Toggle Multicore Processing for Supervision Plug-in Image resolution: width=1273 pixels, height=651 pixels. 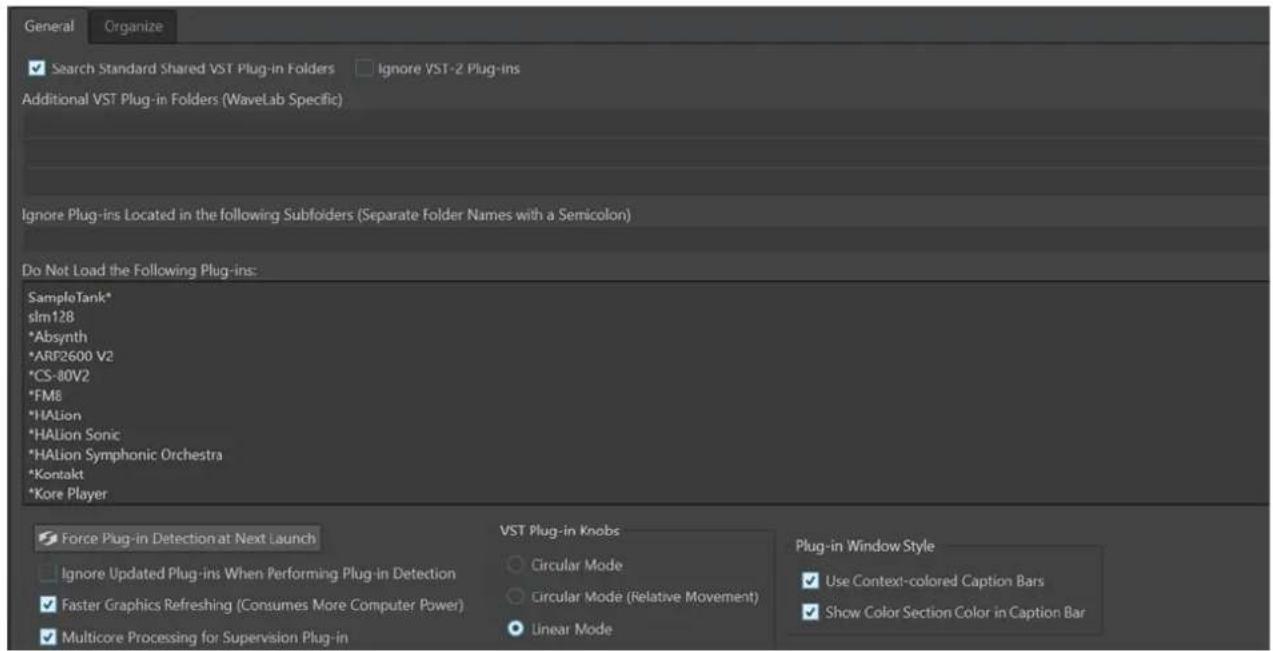(x=47, y=637)
